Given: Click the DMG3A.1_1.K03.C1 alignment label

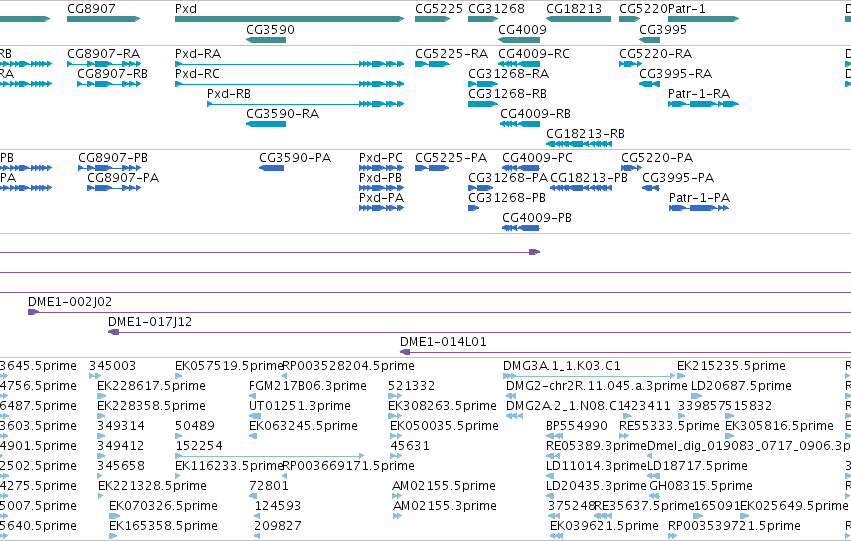Looking at the screenshot, I should 561,366.
